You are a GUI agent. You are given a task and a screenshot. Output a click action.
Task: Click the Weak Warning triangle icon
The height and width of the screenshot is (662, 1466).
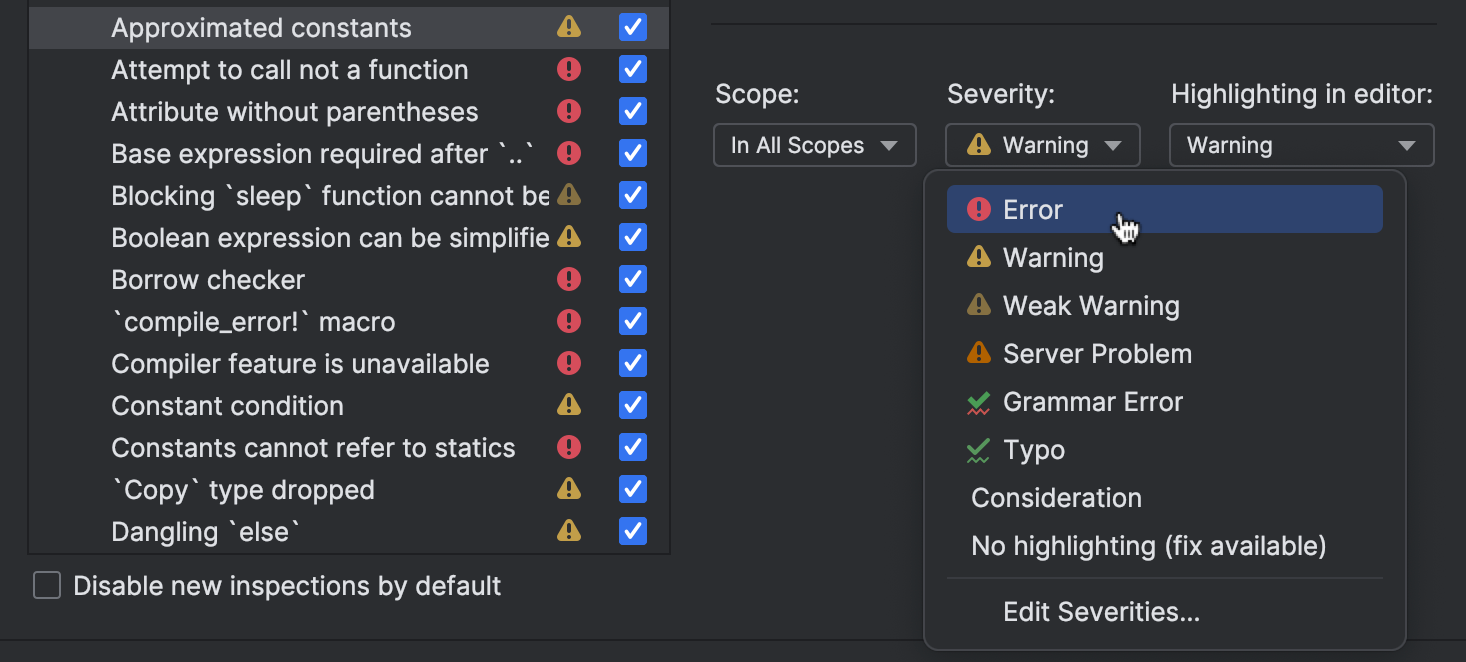coord(978,306)
